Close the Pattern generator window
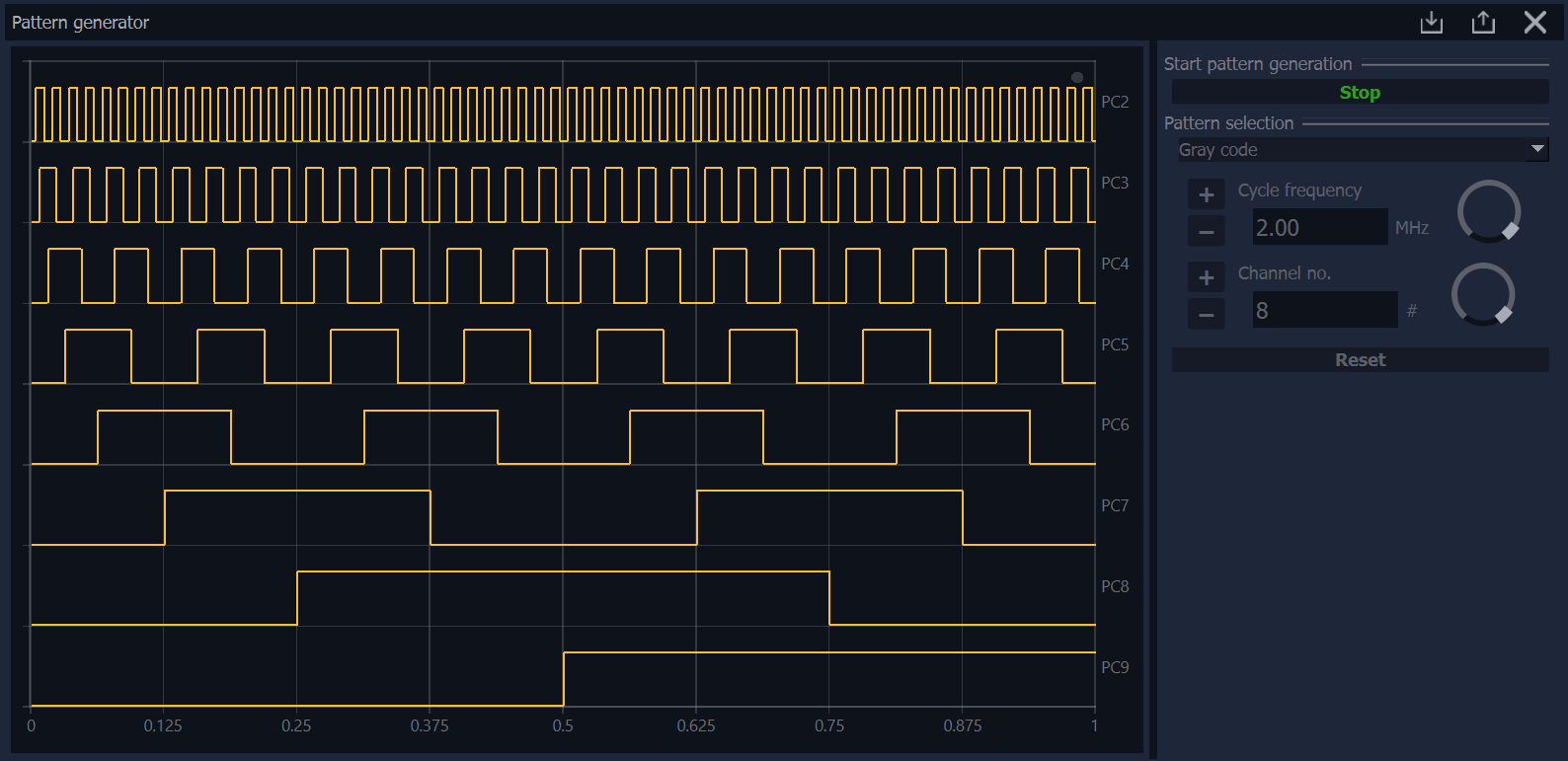 1534,23
